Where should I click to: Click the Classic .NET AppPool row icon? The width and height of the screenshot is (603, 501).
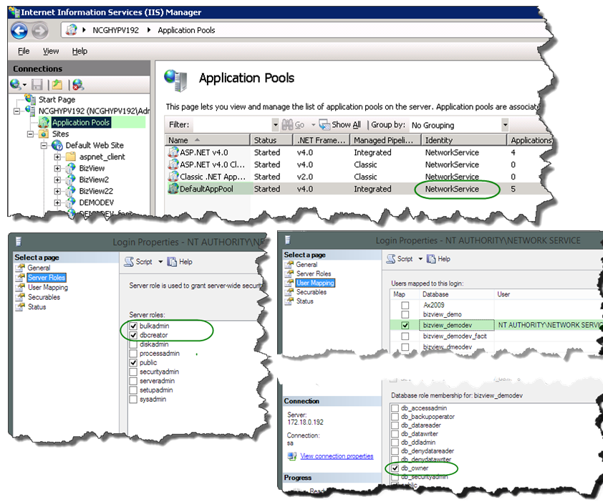173,176
